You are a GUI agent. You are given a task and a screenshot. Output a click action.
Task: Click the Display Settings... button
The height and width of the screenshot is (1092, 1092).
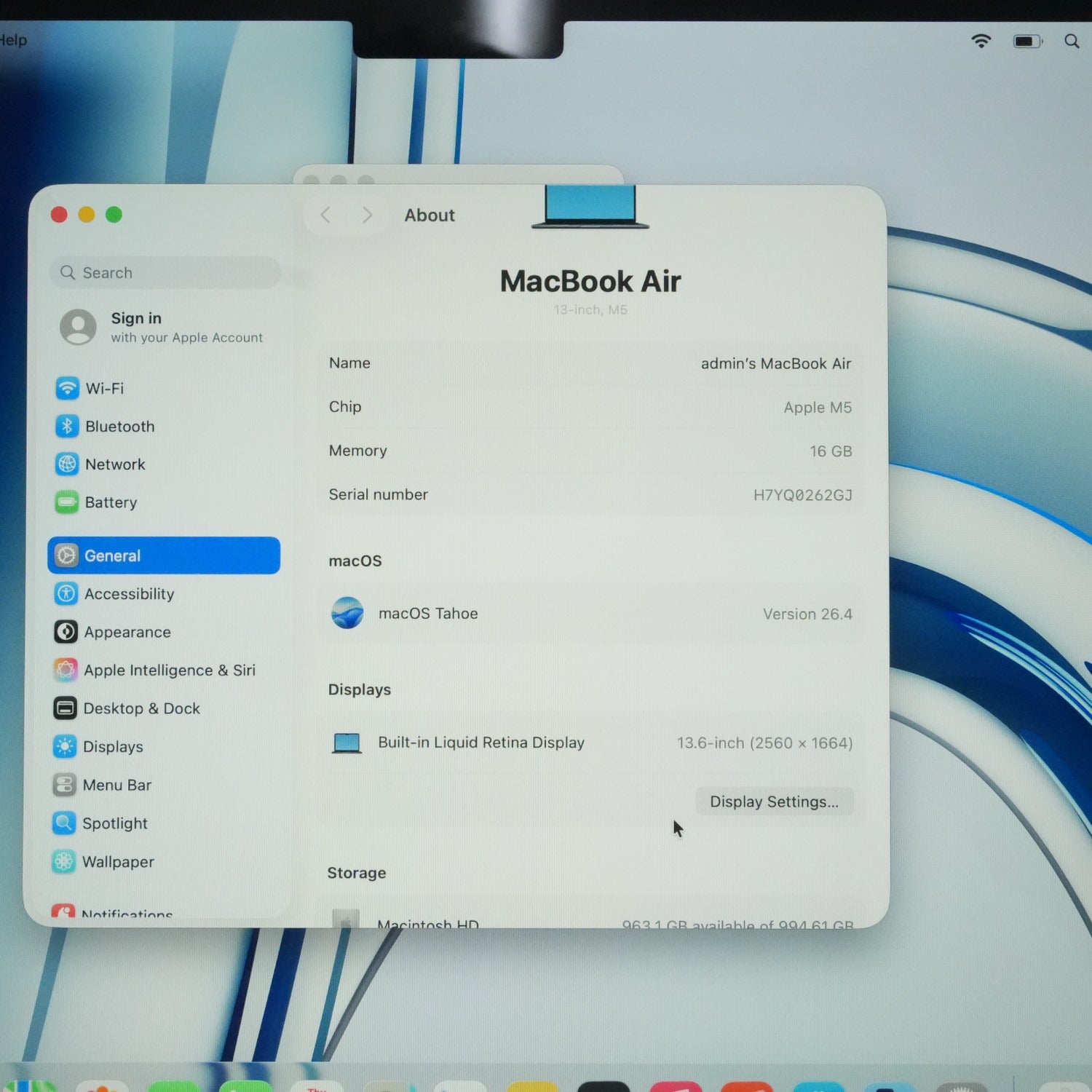774,802
